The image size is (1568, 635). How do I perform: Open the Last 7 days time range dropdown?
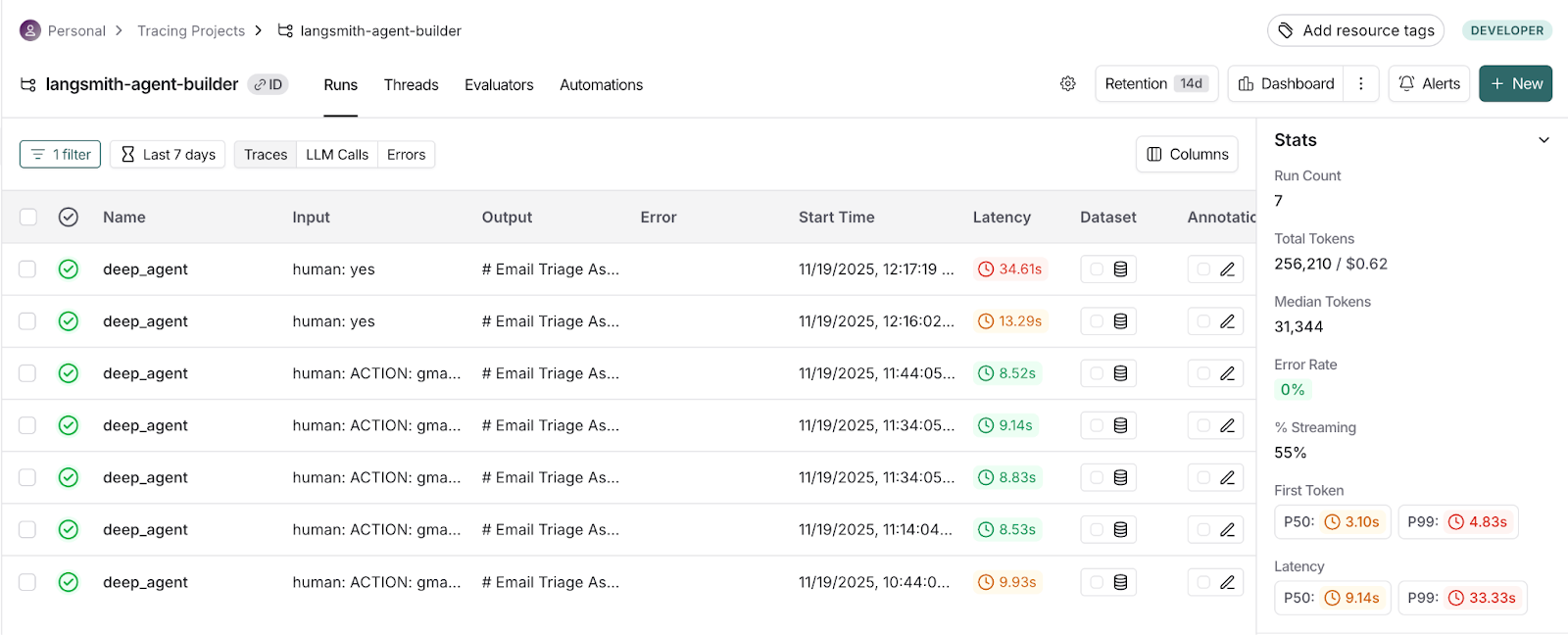coord(168,155)
